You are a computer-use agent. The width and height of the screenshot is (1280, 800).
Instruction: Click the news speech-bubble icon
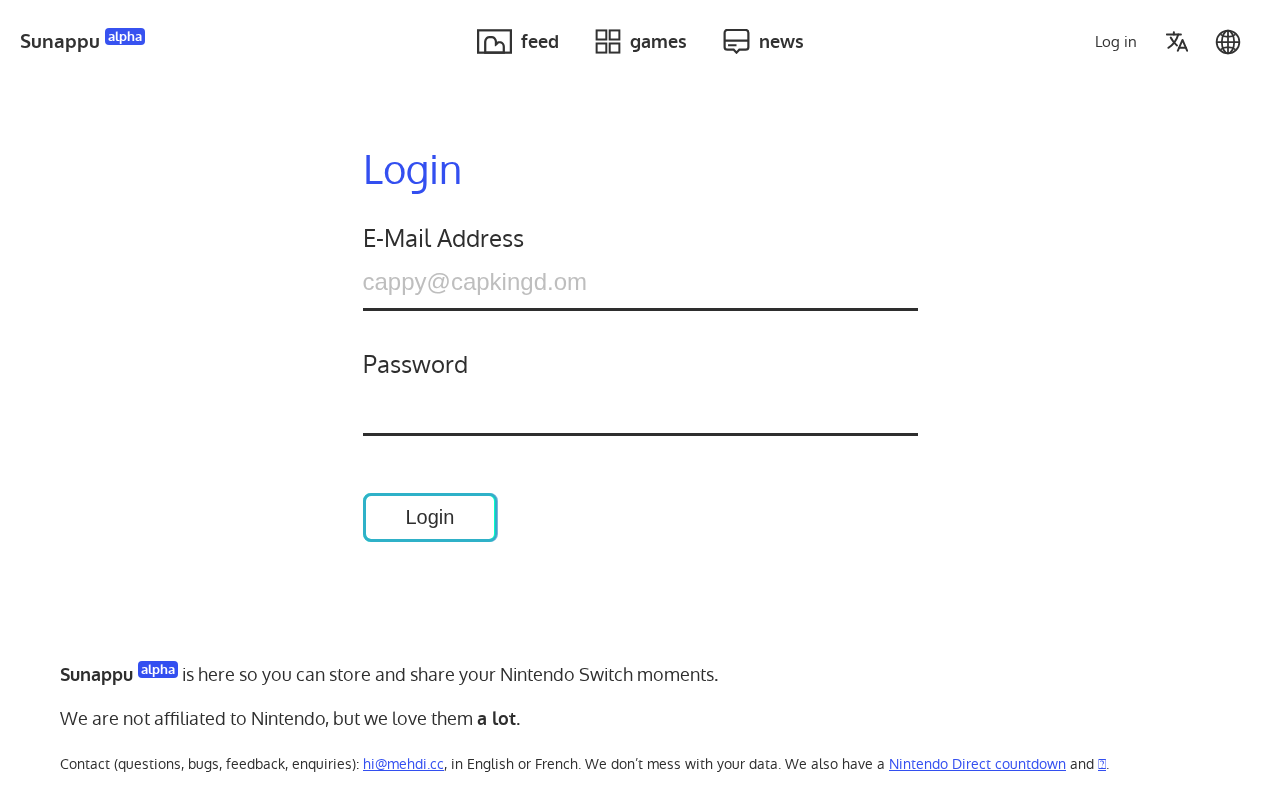click(x=736, y=42)
